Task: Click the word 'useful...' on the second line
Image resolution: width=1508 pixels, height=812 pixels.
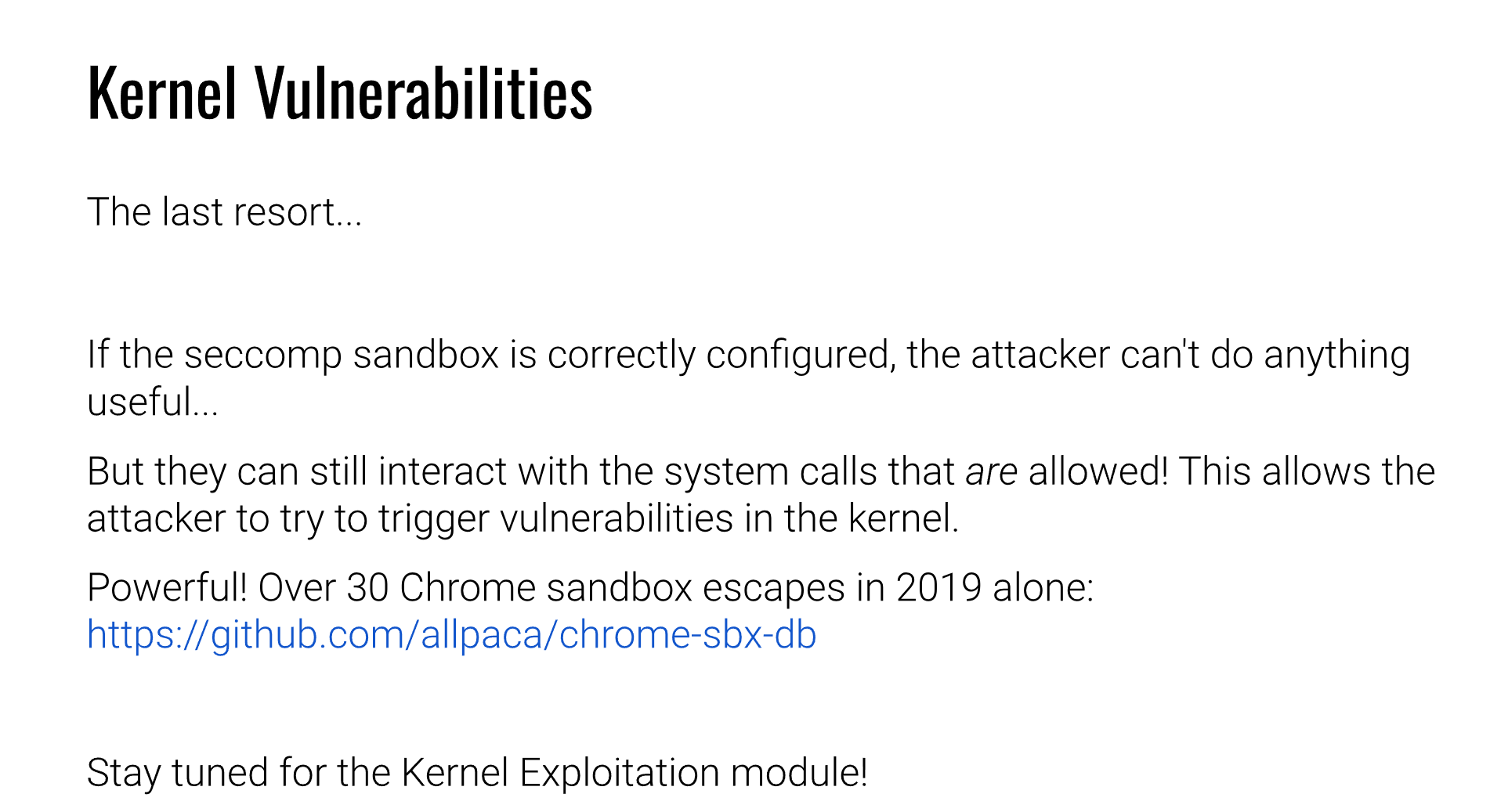Action: [153, 402]
